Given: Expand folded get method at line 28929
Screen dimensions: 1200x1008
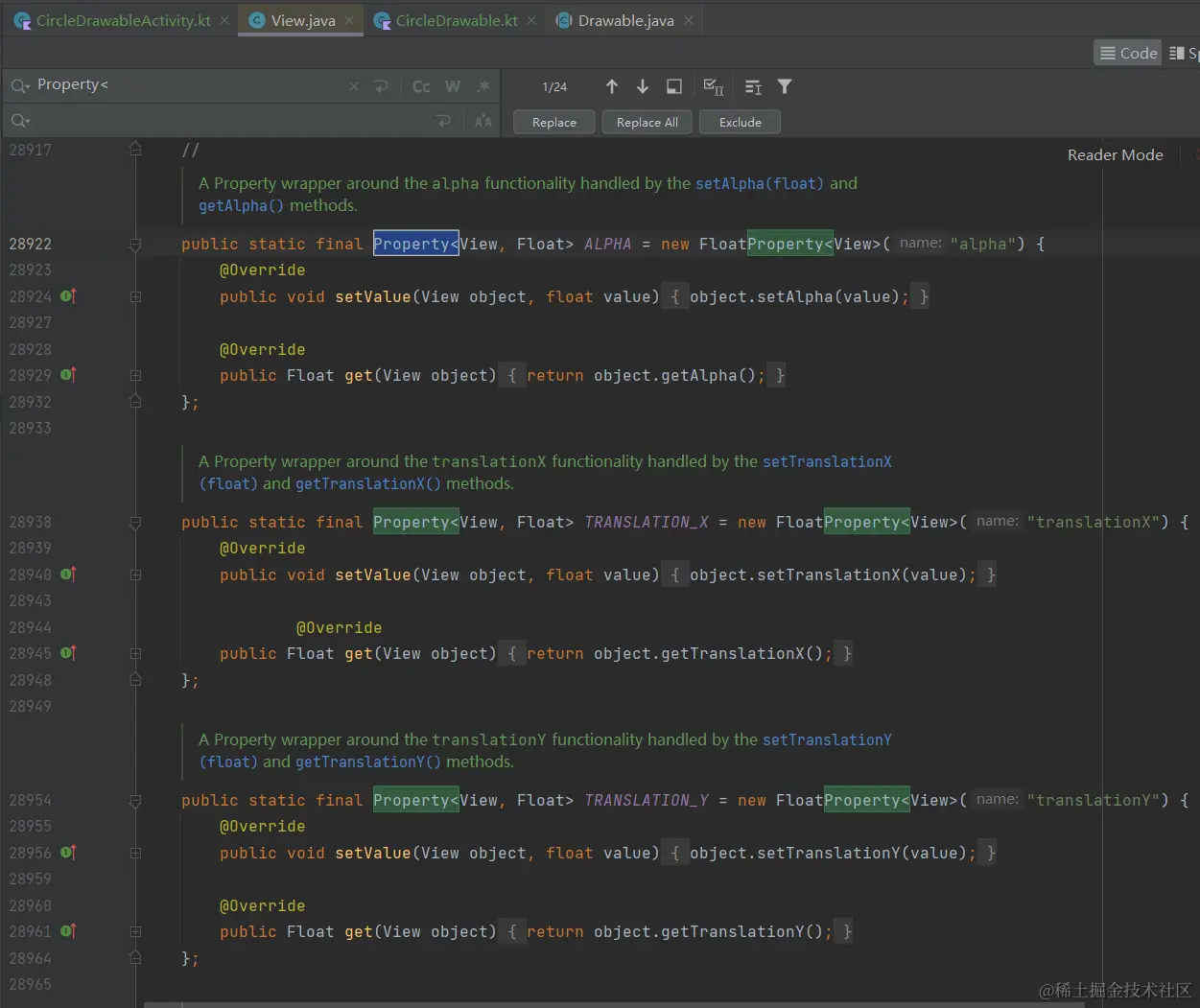Looking at the screenshot, I should [x=135, y=376].
